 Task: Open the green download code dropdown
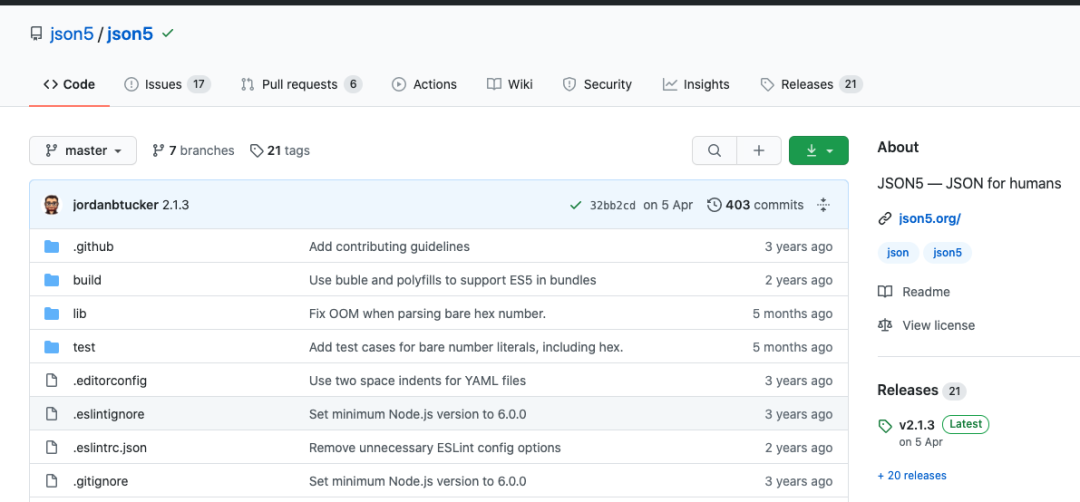(818, 151)
